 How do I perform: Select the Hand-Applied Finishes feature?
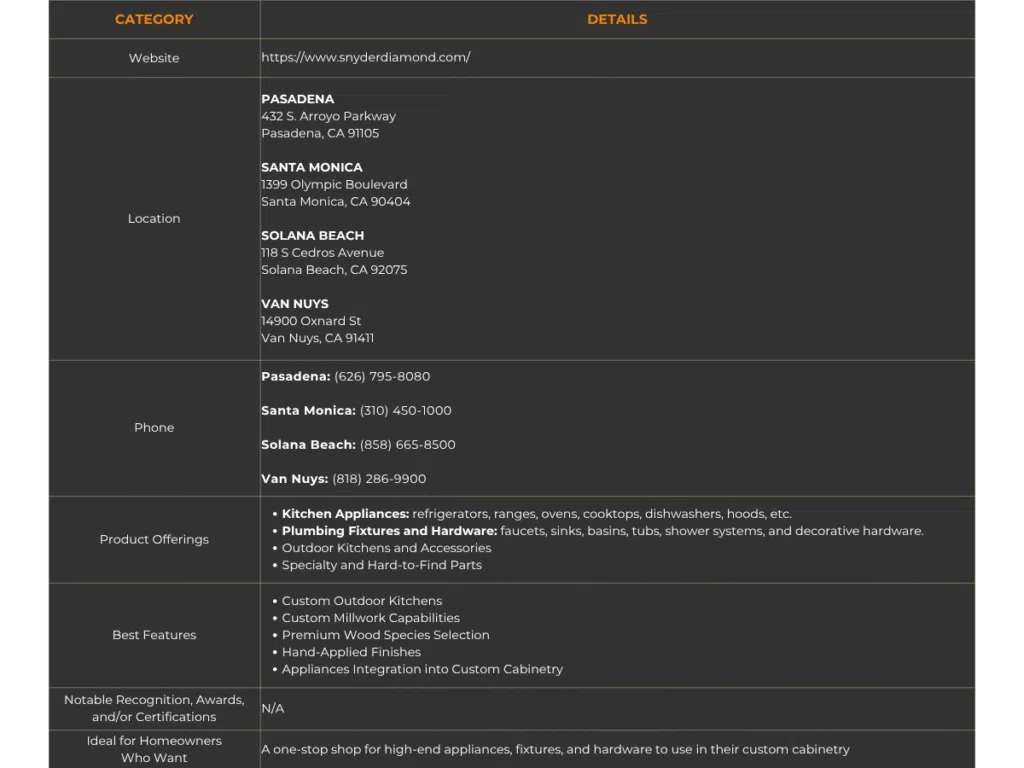click(351, 652)
